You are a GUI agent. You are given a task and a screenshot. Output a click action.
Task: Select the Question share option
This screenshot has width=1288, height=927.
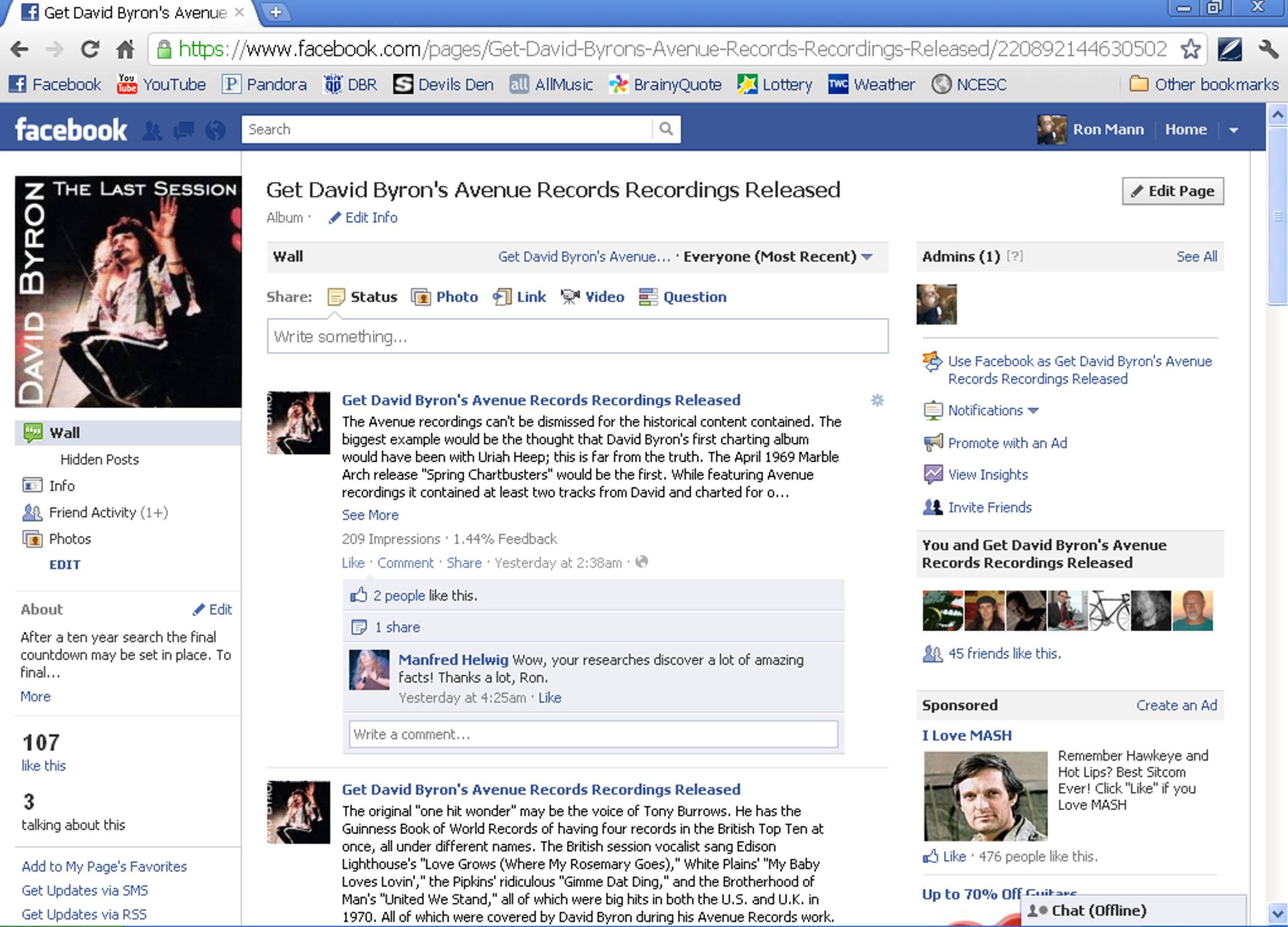coord(683,297)
